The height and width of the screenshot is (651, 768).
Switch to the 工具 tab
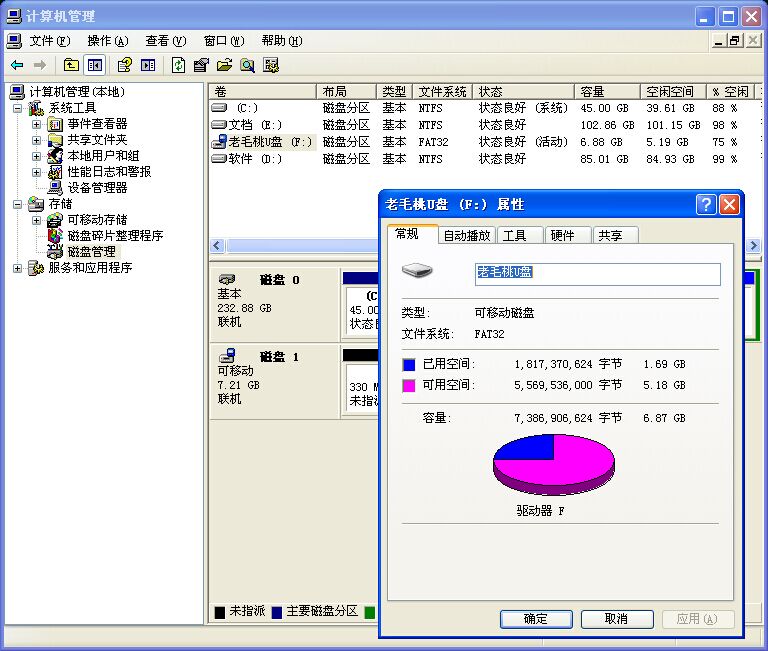click(516, 235)
